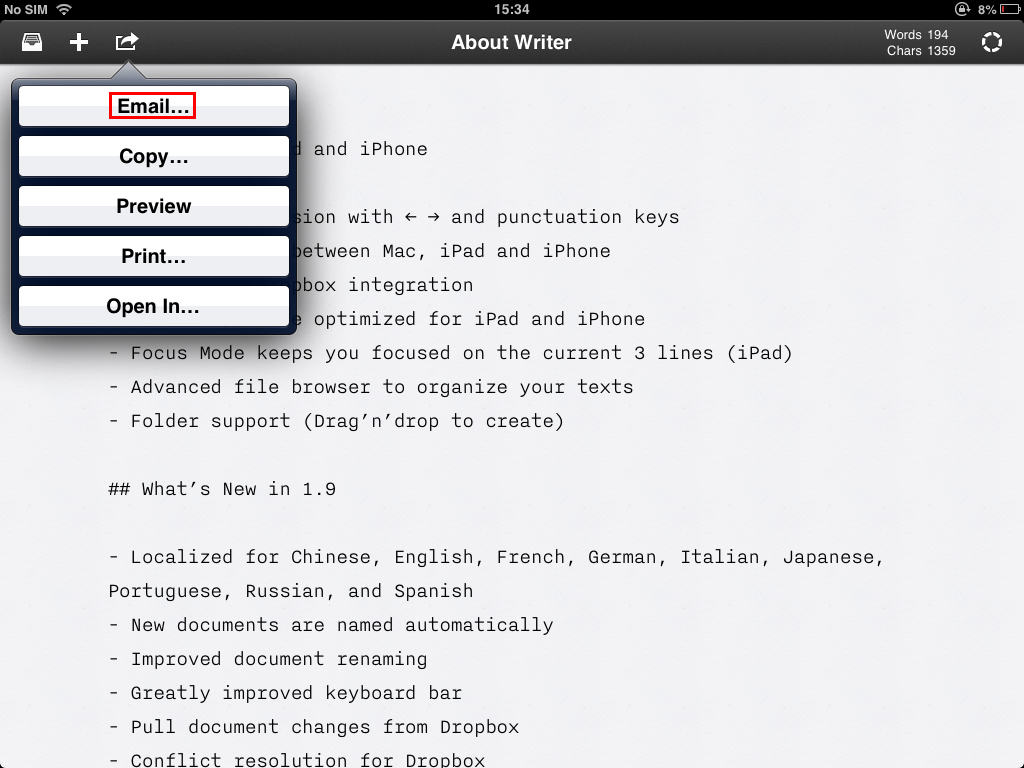Create a new document with the plus icon

click(x=79, y=42)
